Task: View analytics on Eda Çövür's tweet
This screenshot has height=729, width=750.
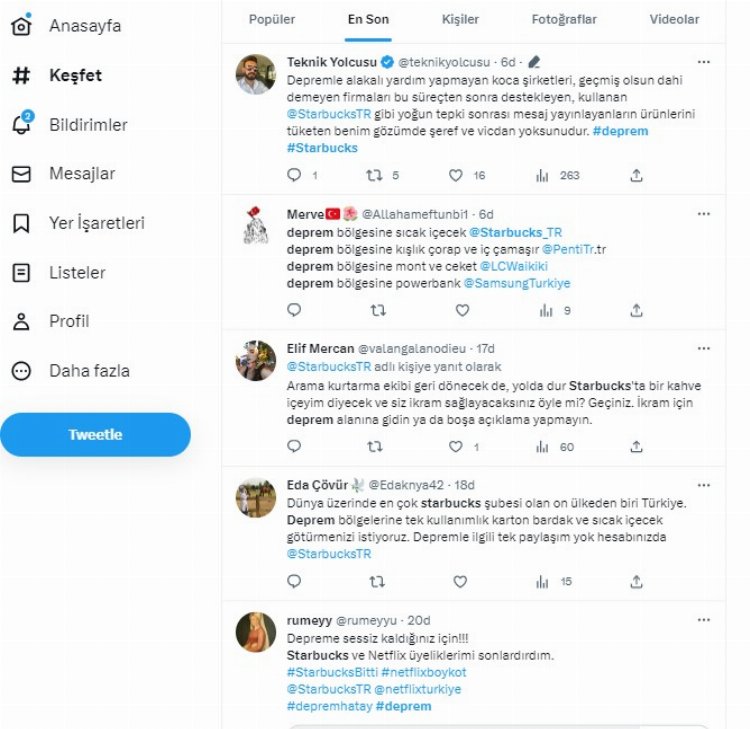Action: pos(543,581)
